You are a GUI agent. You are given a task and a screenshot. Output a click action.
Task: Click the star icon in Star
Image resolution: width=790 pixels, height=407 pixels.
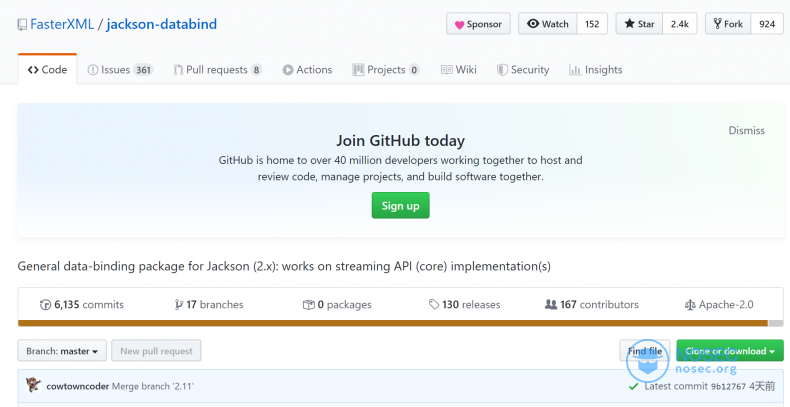(629, 24)
